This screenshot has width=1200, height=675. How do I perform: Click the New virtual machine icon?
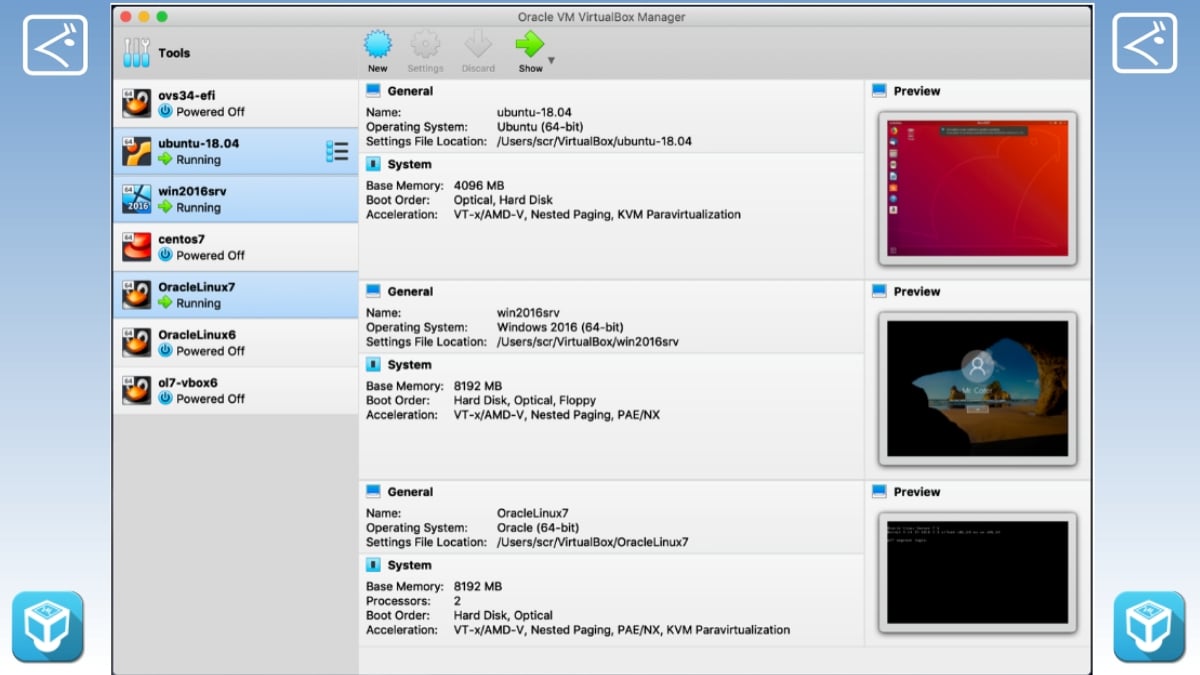coord(377,45)
